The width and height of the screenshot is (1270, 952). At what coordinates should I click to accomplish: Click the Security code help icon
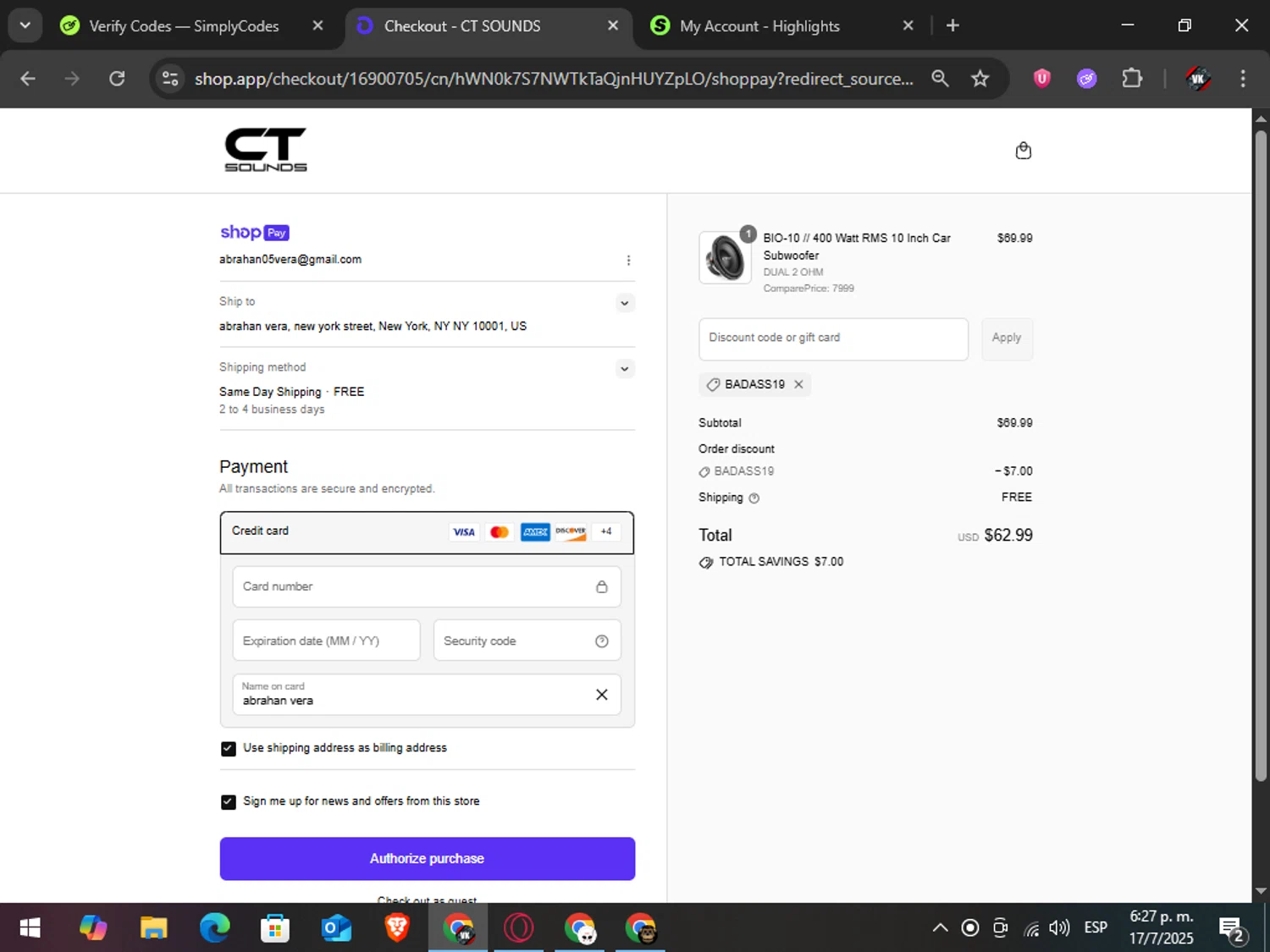click(x=601, y=641)
